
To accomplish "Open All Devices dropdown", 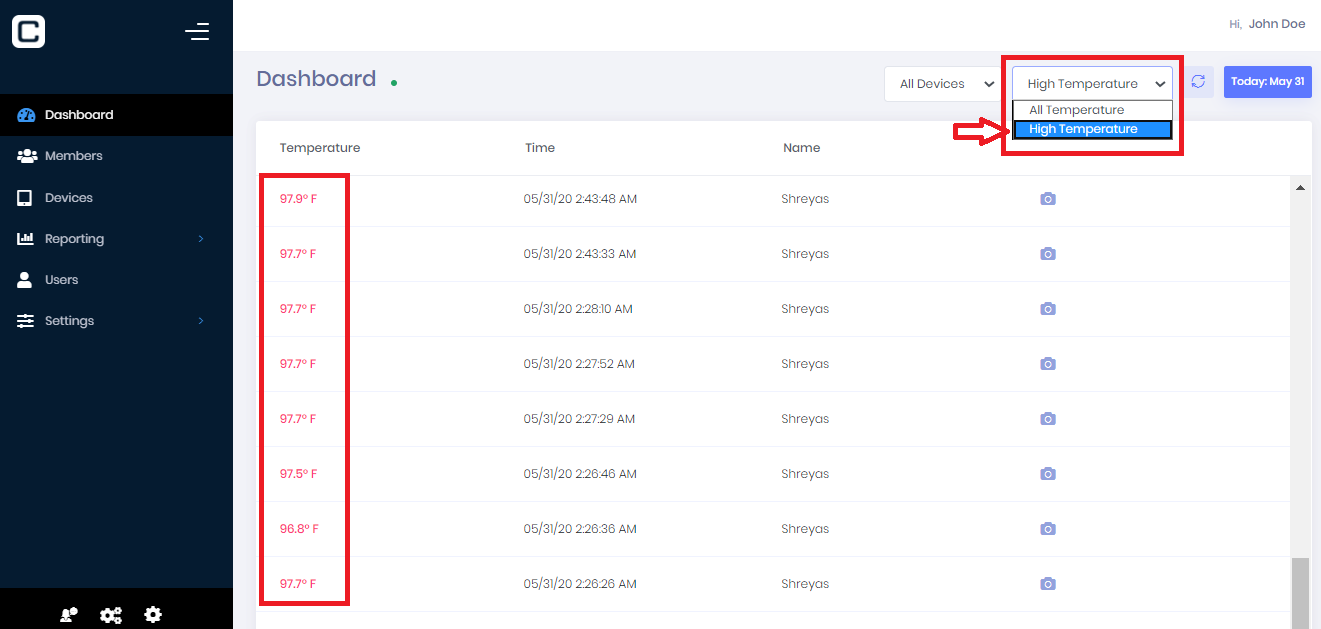I will click(944, 84).
